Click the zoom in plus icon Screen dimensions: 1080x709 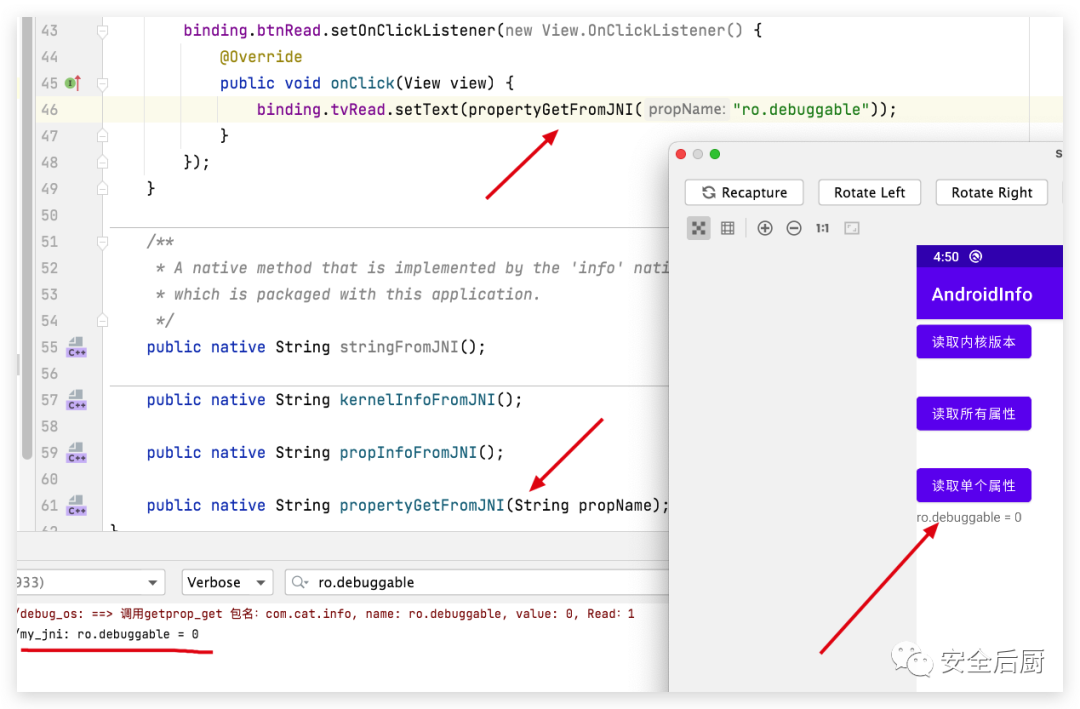point(765,228)
